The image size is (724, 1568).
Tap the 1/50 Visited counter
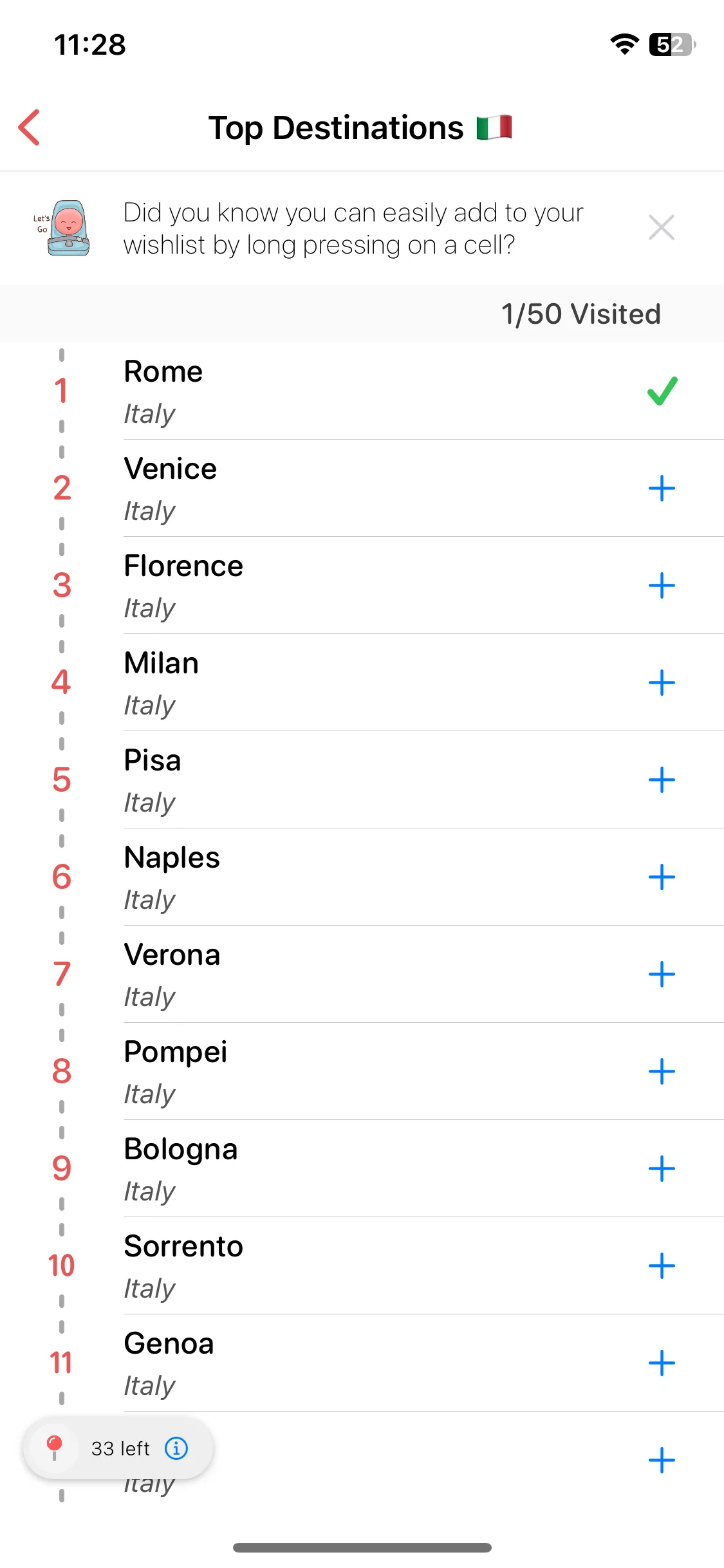tap(580, 314)
